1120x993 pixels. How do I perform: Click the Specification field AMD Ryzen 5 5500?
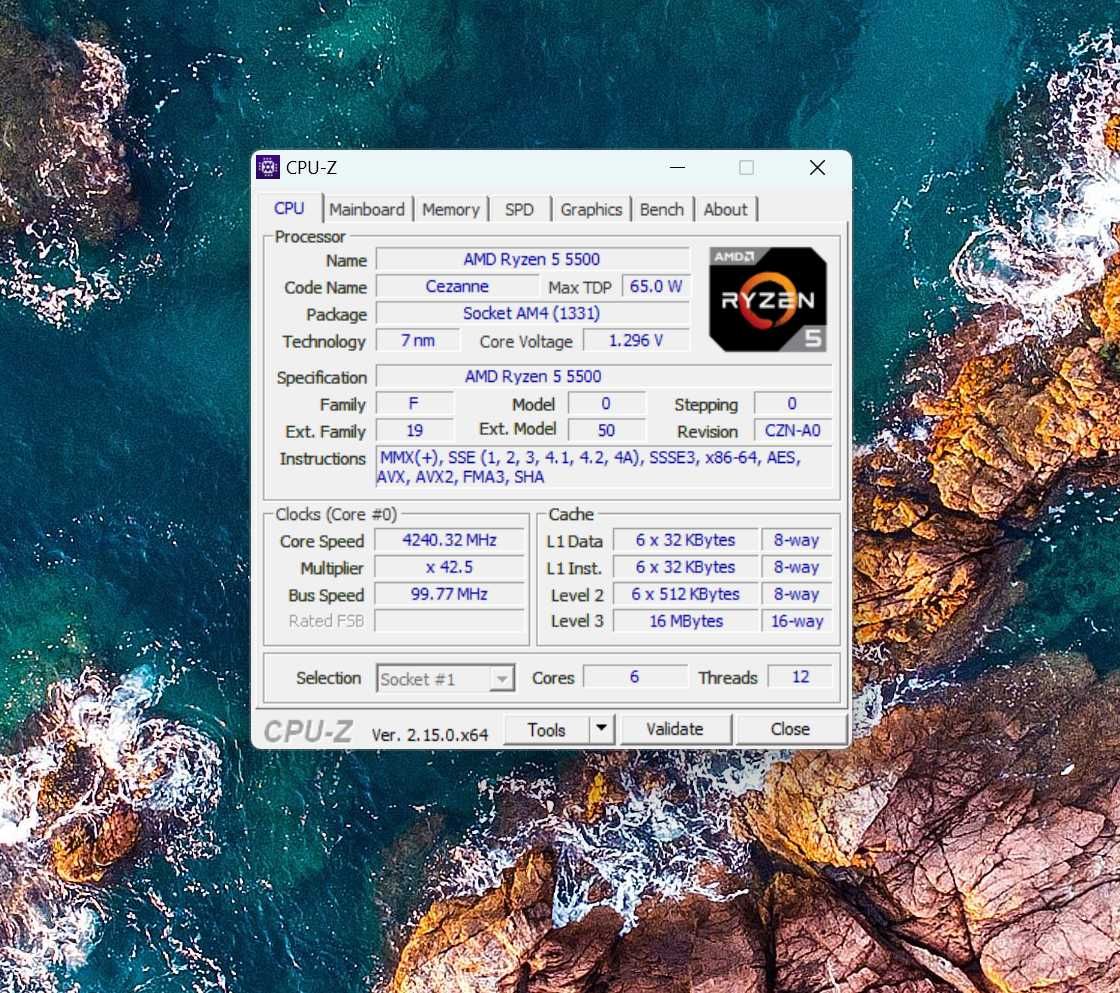point(604,376)
